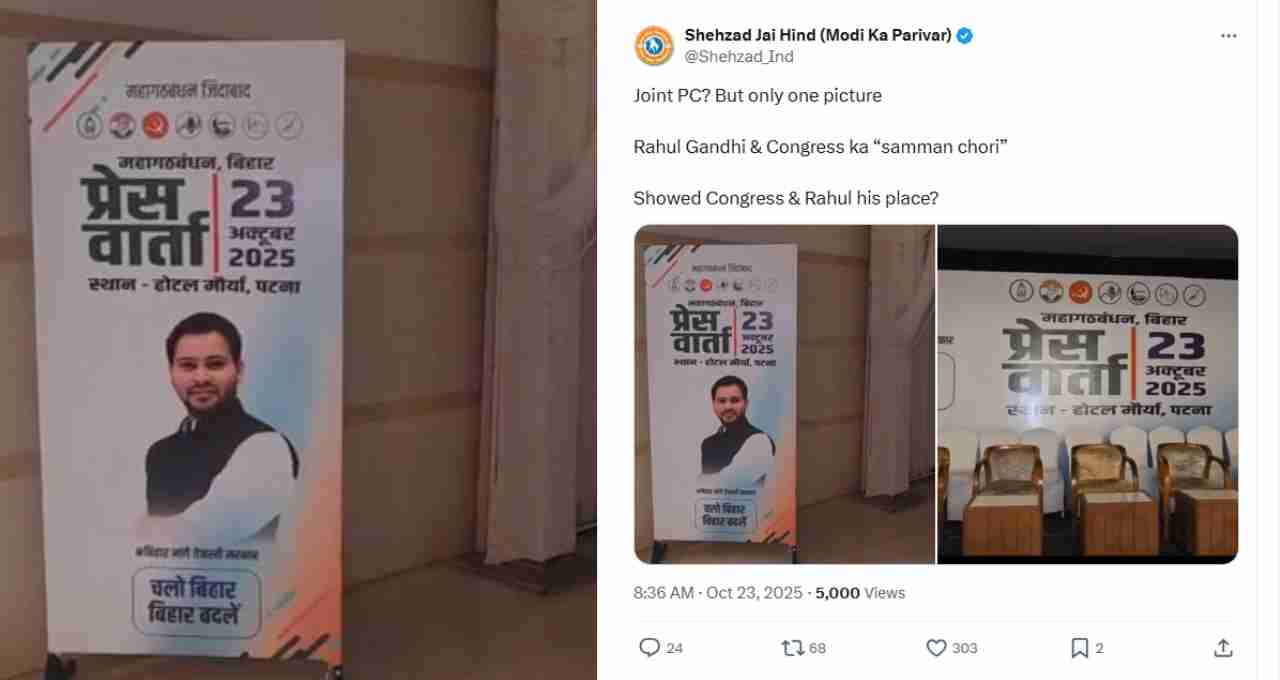The width and height of the screenshot is (1280, 680).
Task: Click the share upload icon
Action: pyautogui.click(x=1222, y=648)
